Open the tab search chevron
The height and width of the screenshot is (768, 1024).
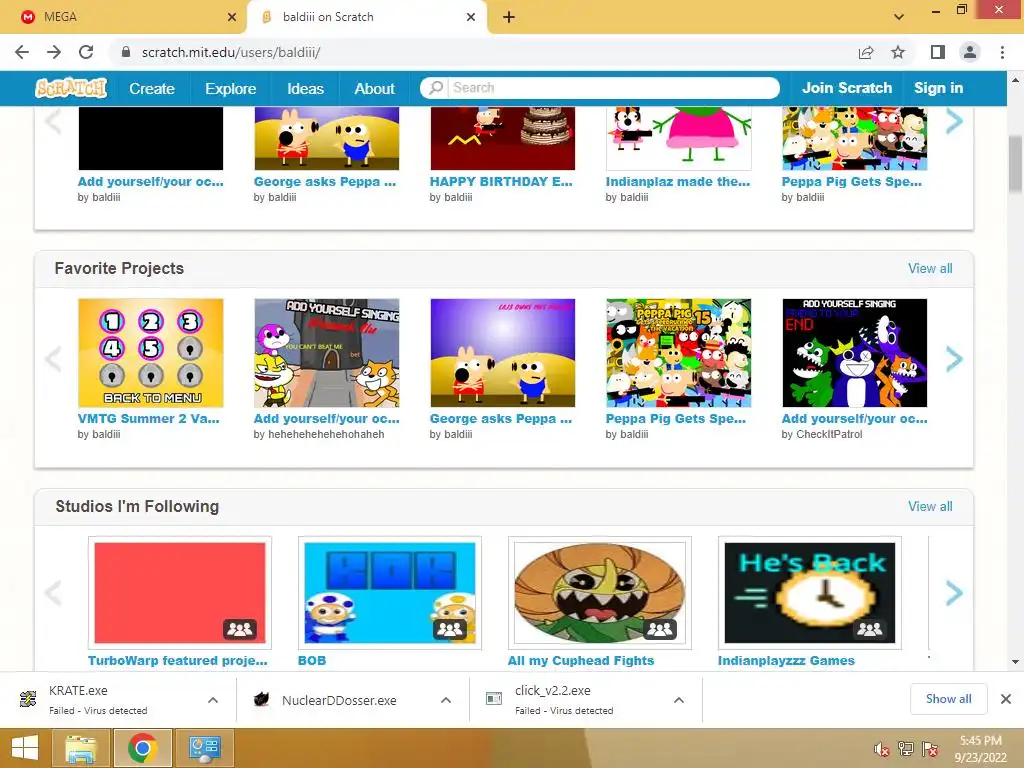[x=899, y=17]
